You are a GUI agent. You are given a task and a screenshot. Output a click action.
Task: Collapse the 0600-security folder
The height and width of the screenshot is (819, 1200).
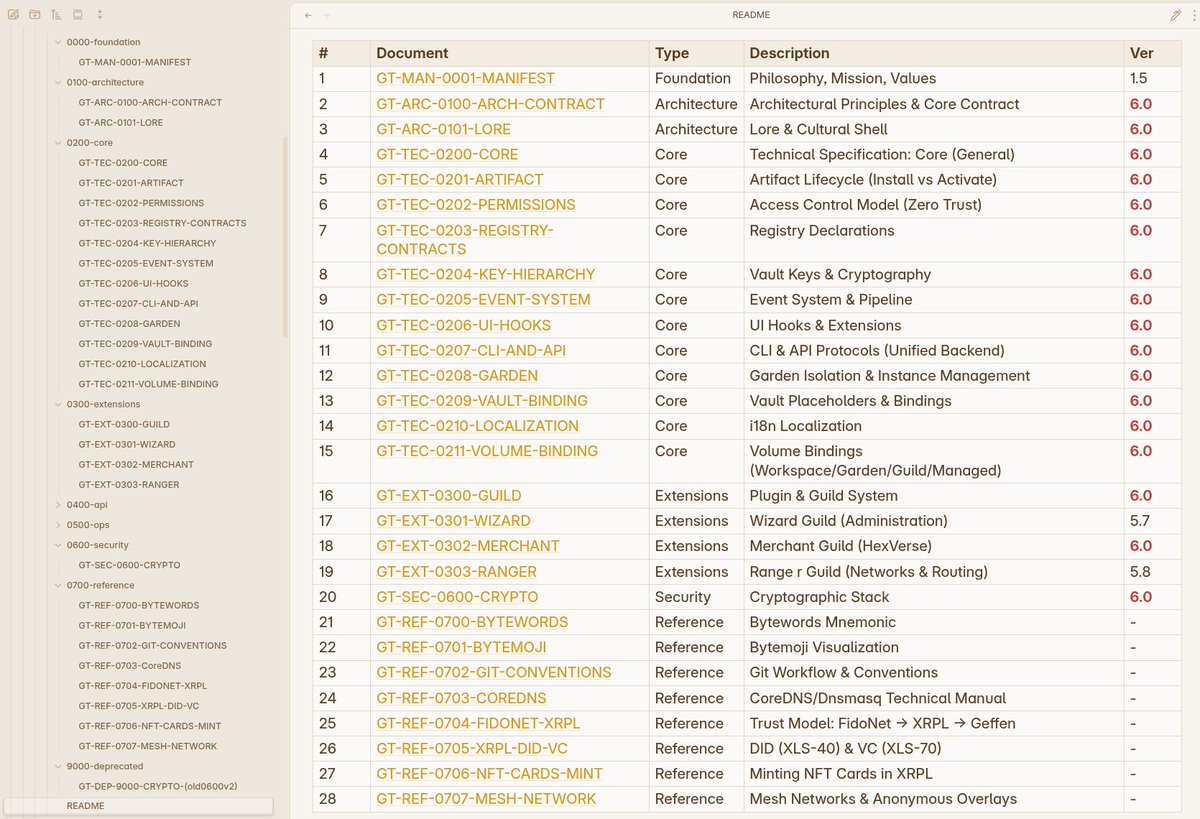coord(57,545)
